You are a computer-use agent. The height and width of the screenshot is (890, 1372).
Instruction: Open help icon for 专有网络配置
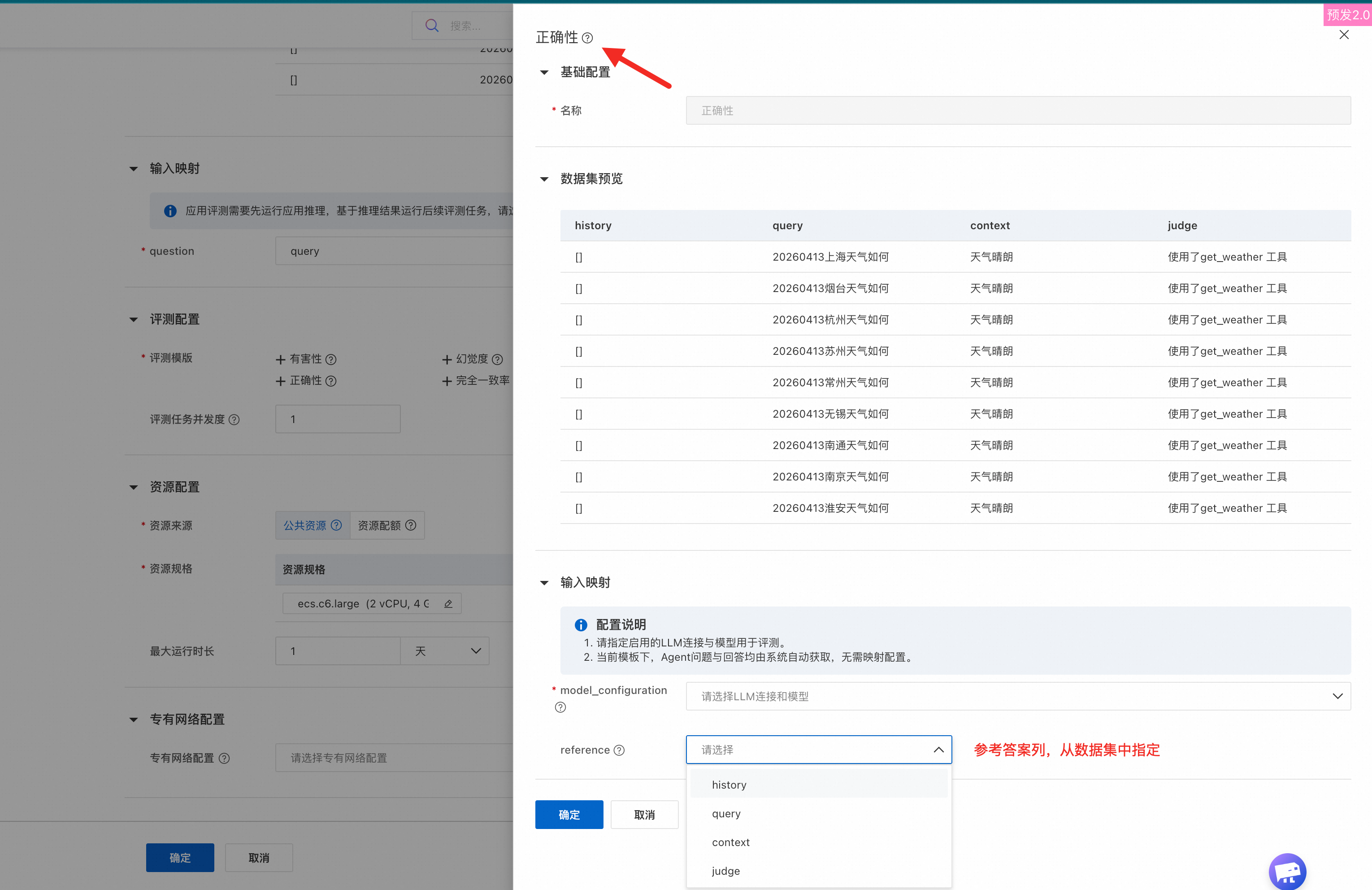pyautogui.click(x=224, y=758)
